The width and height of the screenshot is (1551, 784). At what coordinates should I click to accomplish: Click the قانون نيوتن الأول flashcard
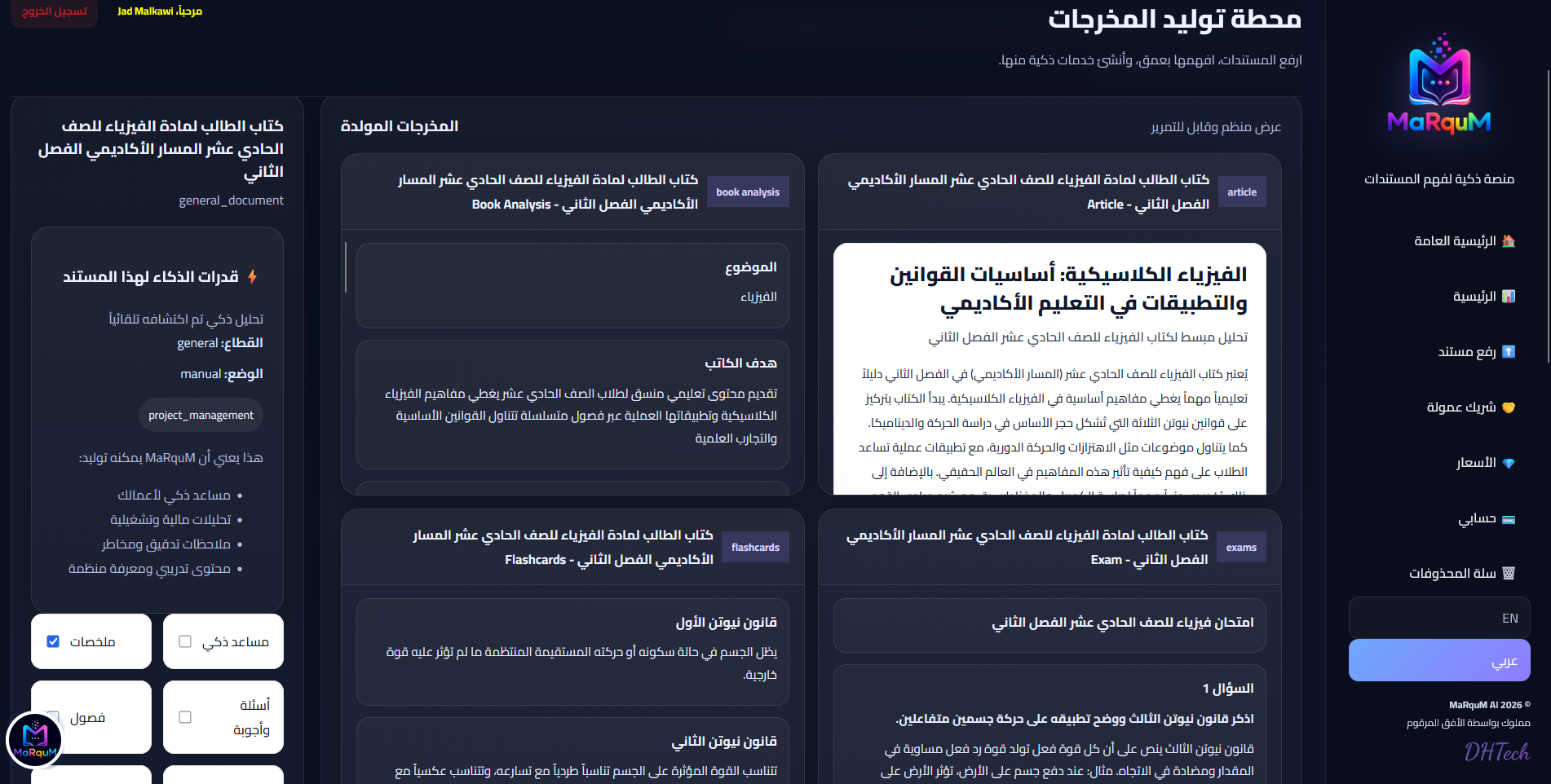pos(572,652)
